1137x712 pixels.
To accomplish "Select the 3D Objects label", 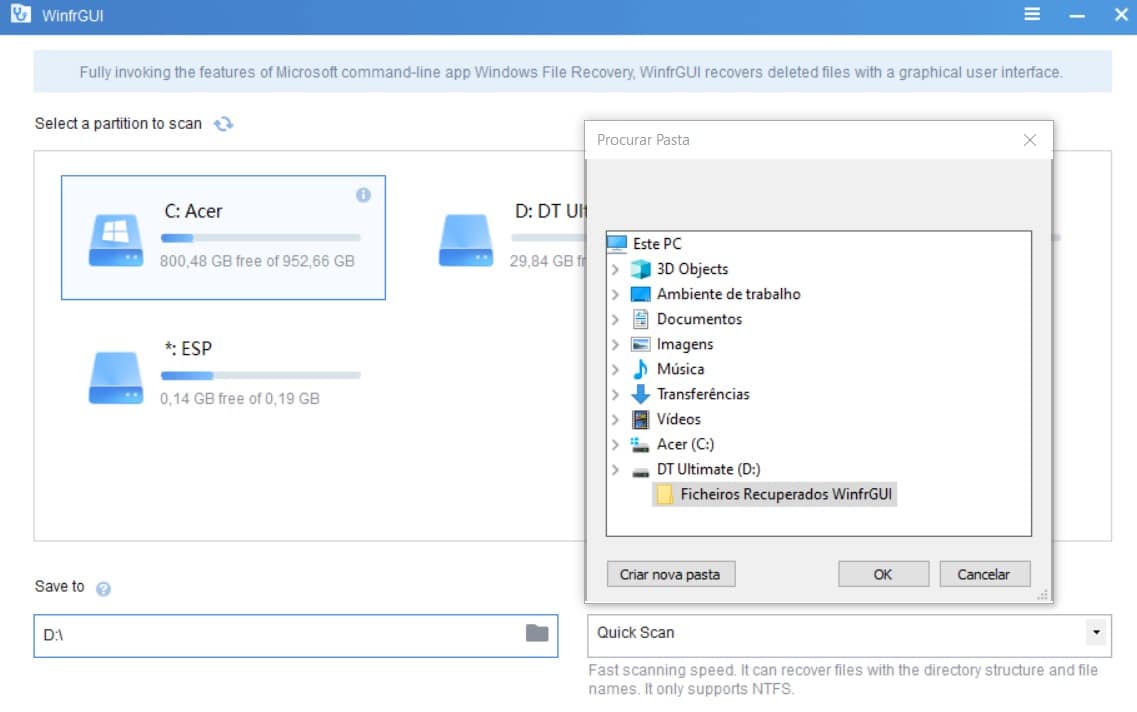I will (x=692, y=269).
